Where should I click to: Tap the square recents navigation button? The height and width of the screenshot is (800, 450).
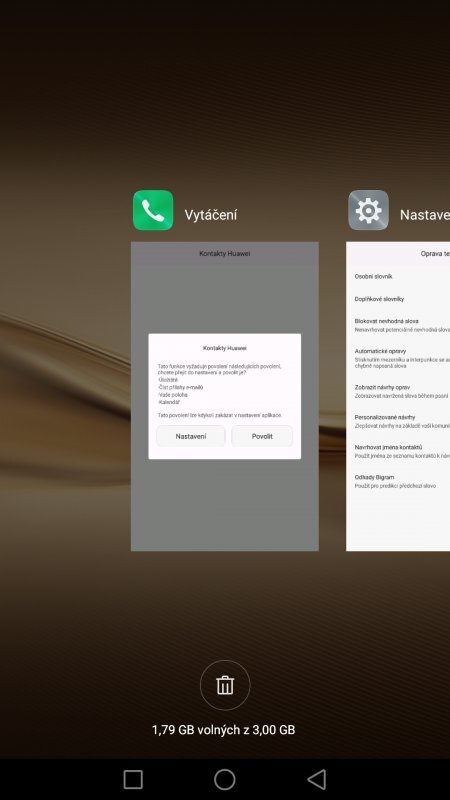click(133, 780)
